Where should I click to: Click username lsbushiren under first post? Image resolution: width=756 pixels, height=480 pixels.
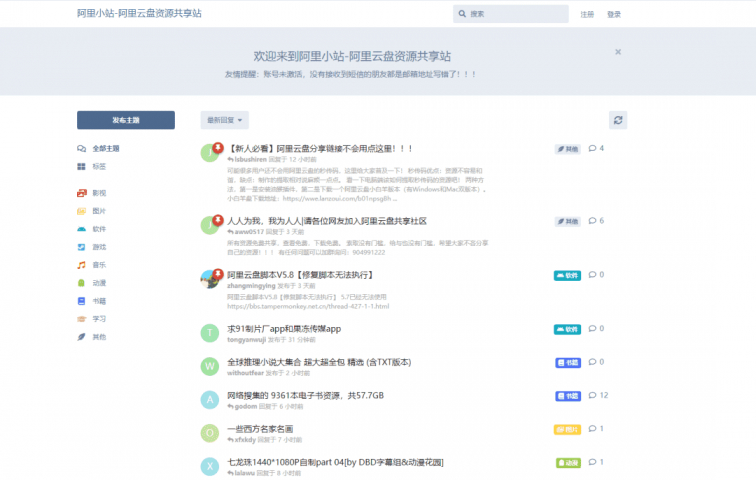(250, 159)
